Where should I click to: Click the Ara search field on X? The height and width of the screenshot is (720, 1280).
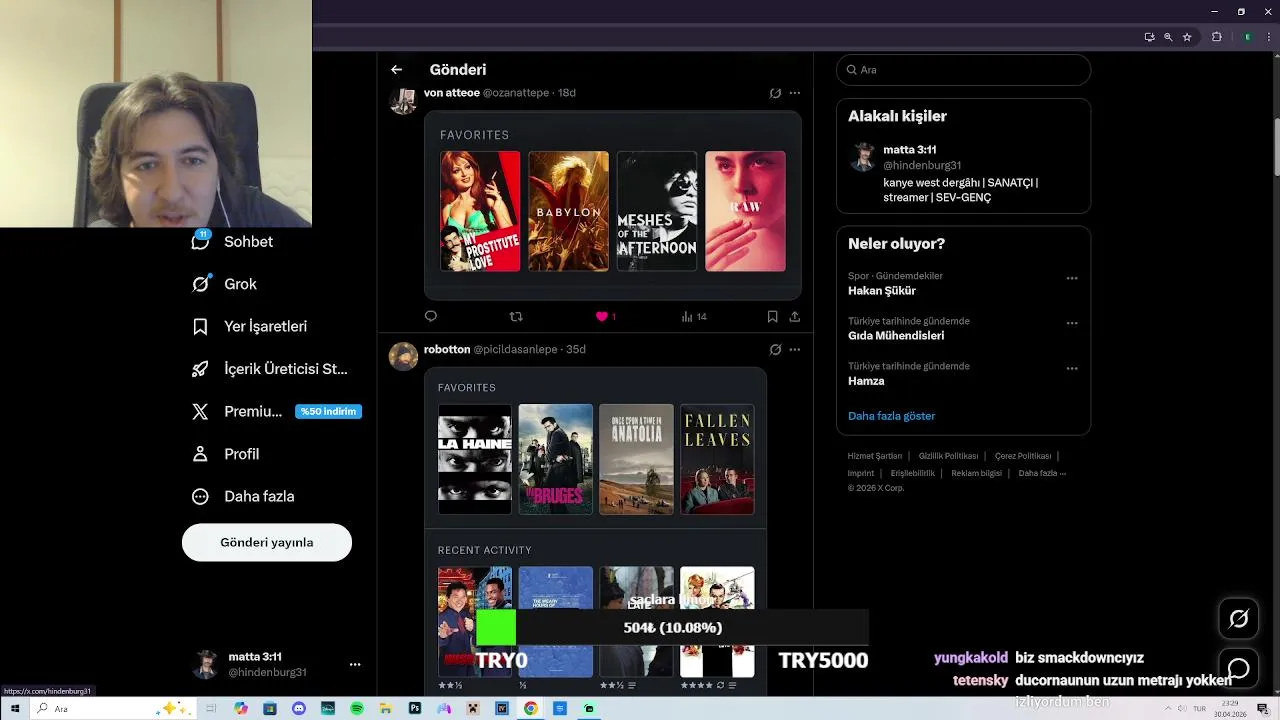963,70
